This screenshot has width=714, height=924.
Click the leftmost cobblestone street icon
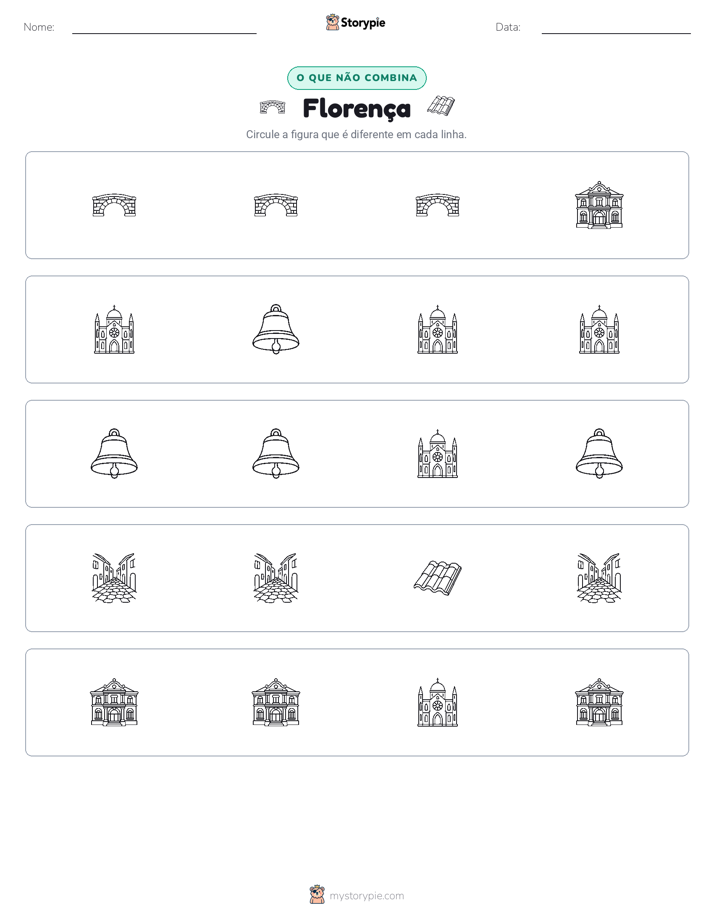pyautogui.click(x=114, y=578)
